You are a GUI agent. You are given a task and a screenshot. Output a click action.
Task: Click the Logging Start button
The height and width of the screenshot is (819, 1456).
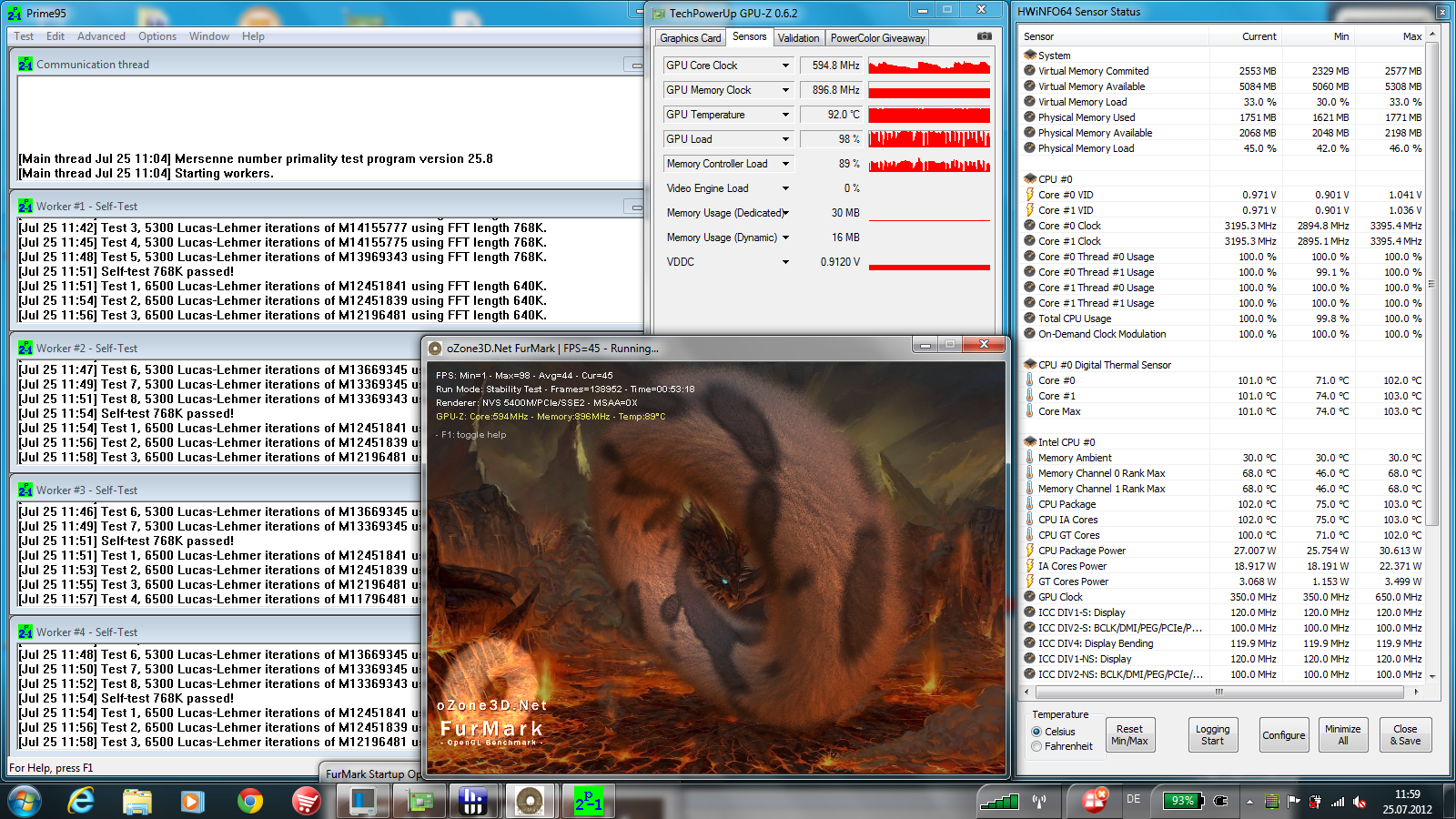tap(1212, 735)
